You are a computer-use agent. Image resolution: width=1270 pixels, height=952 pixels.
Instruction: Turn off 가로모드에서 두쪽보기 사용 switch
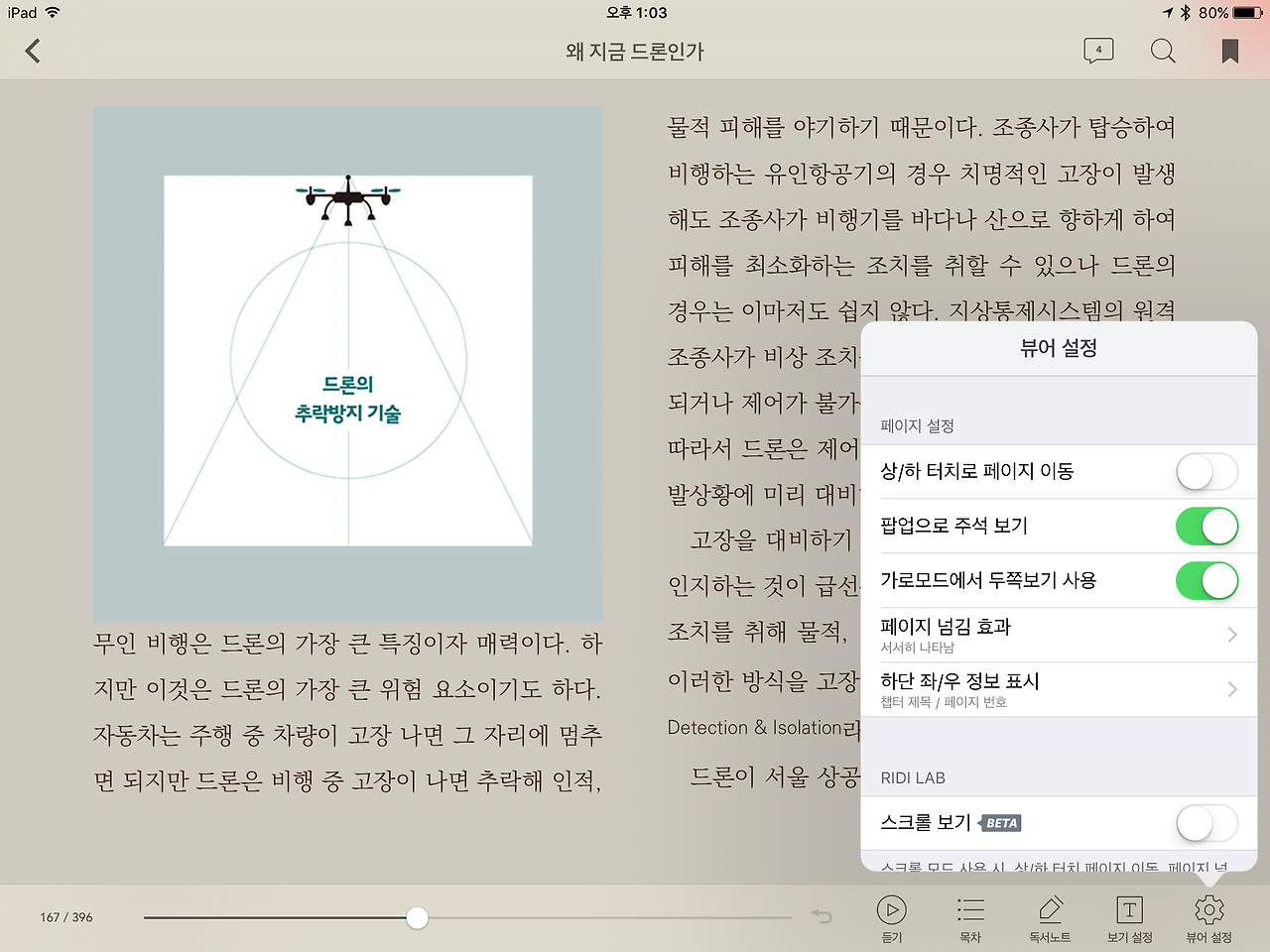pos(1206,581)
